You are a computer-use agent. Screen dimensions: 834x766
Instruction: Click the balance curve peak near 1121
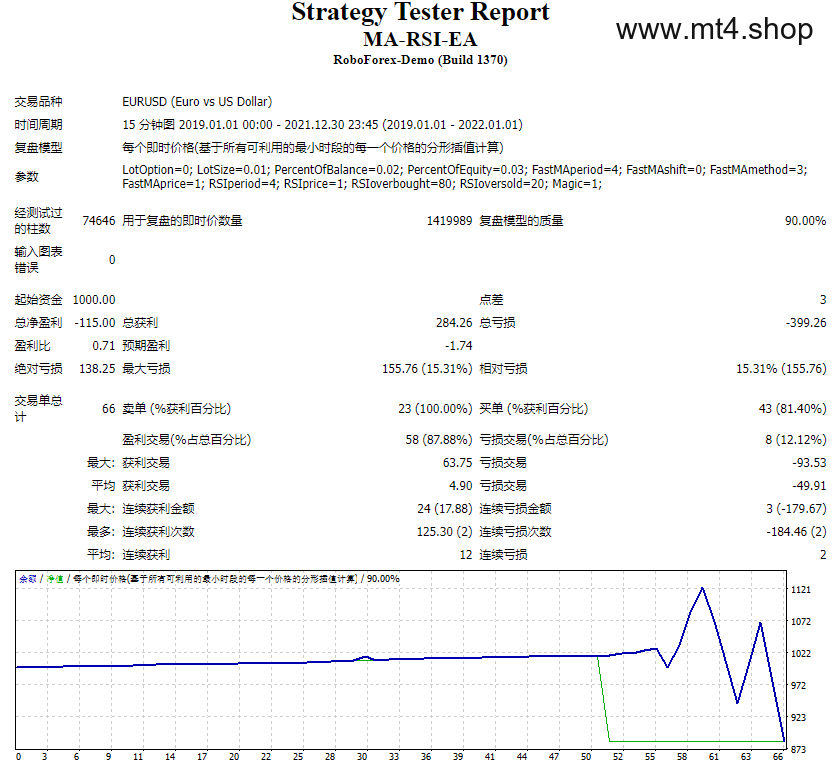(702, 588)
